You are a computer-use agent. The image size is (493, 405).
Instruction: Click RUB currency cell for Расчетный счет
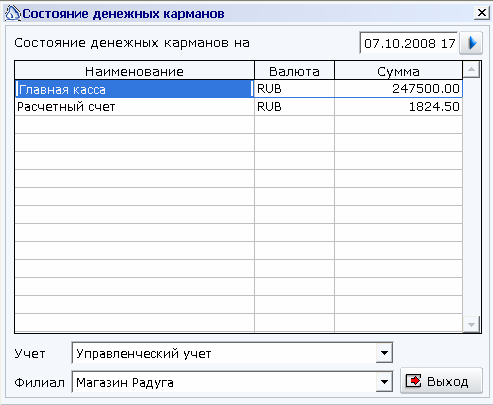294,107
